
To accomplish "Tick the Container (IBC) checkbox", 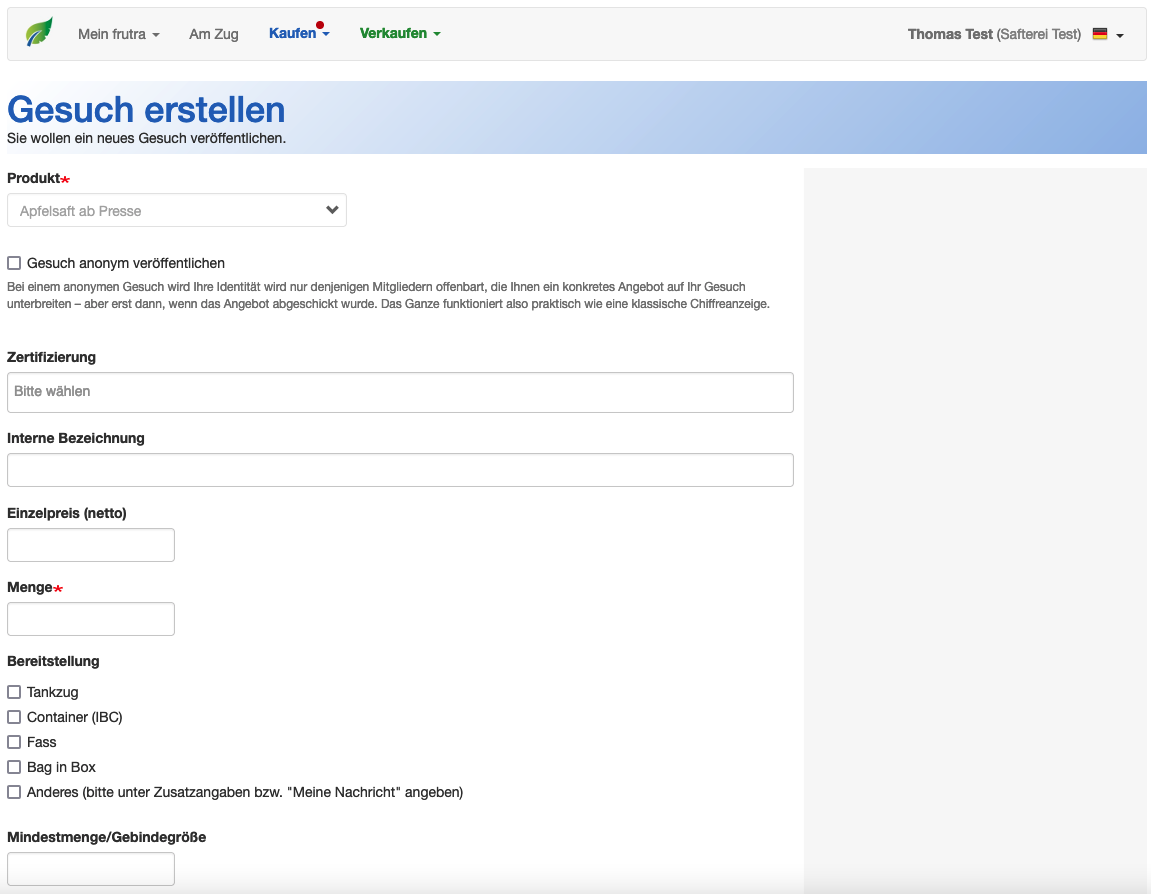I will pyautogui.click(x=14, y=717).
